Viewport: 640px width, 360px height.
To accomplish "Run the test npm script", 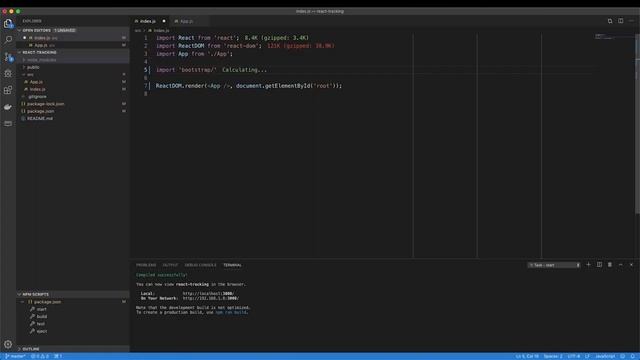I will point(40,324).
